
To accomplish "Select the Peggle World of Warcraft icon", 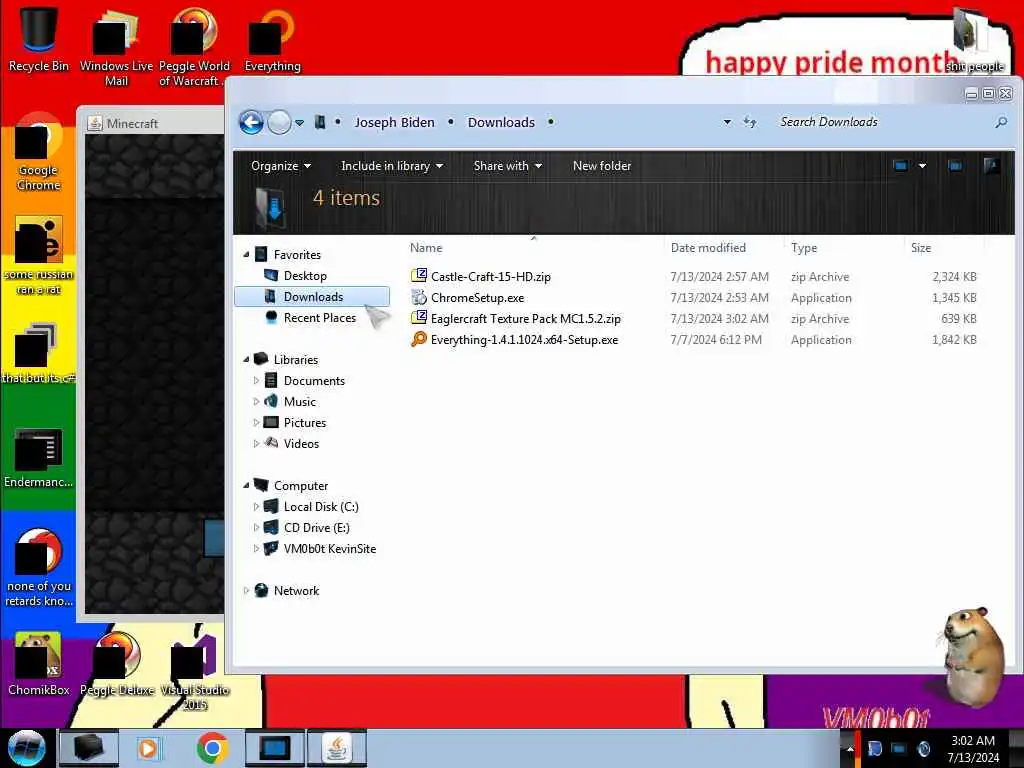I will pos(193,47).
